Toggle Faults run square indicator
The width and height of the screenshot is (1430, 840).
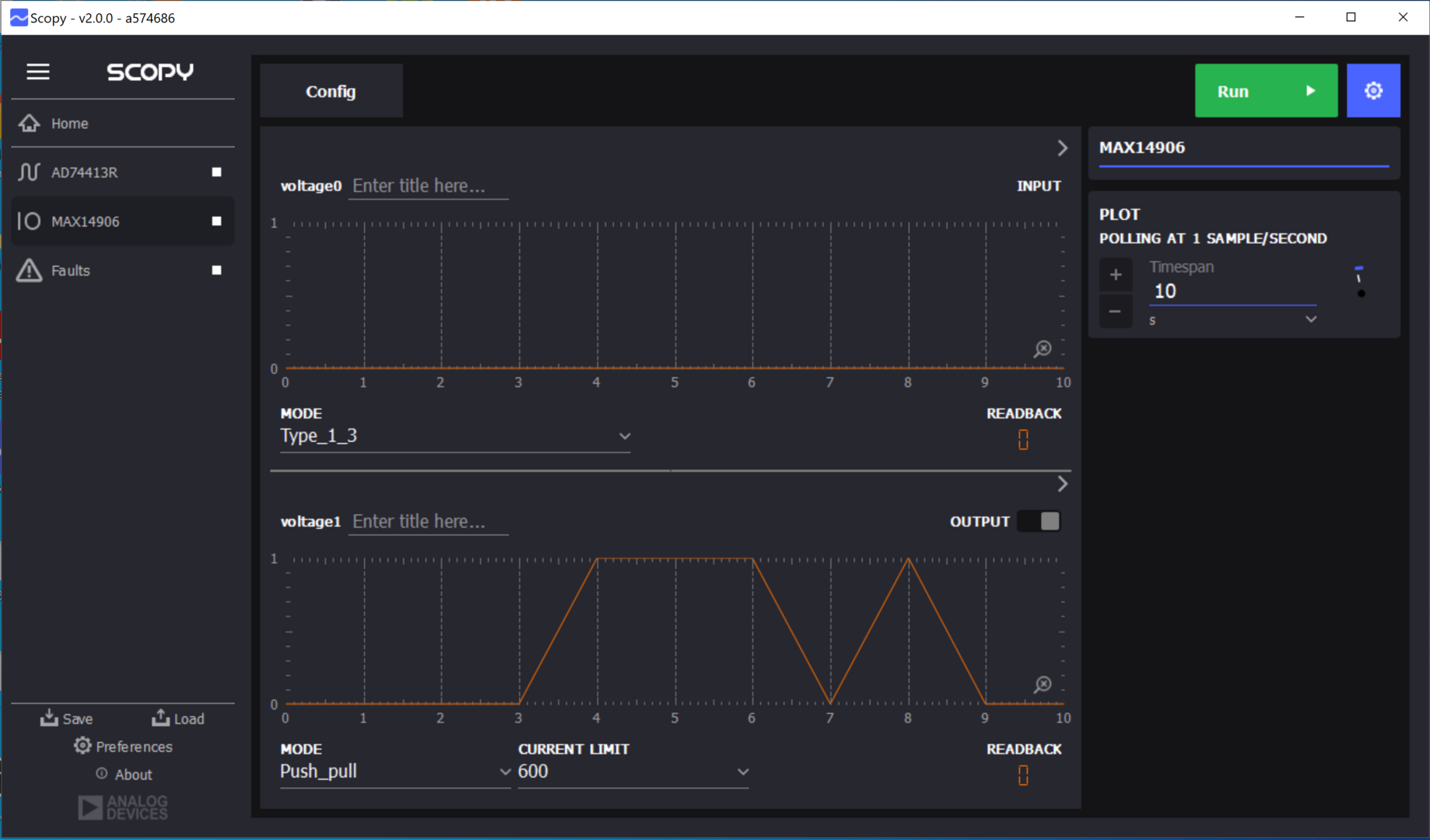(217, 270)
